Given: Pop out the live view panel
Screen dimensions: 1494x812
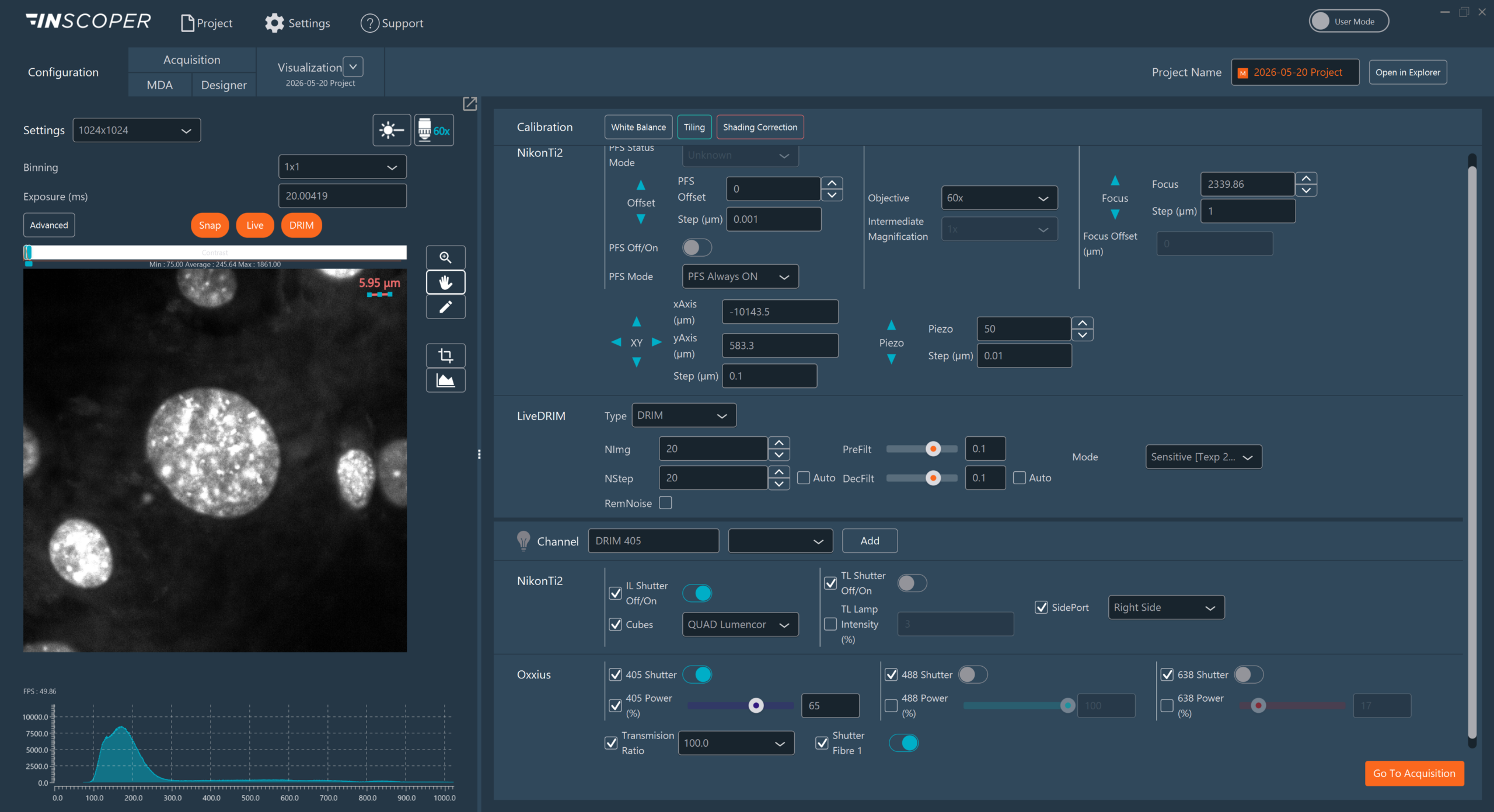Looking at the screenshot, I should pos(470,104).
